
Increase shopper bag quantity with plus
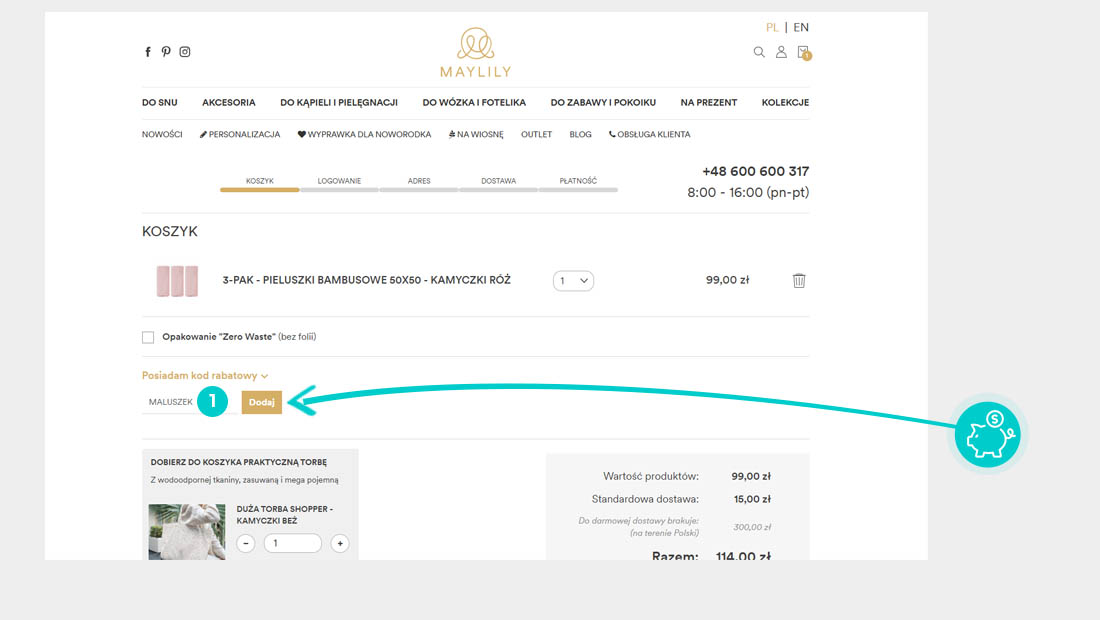click(340, 543)
